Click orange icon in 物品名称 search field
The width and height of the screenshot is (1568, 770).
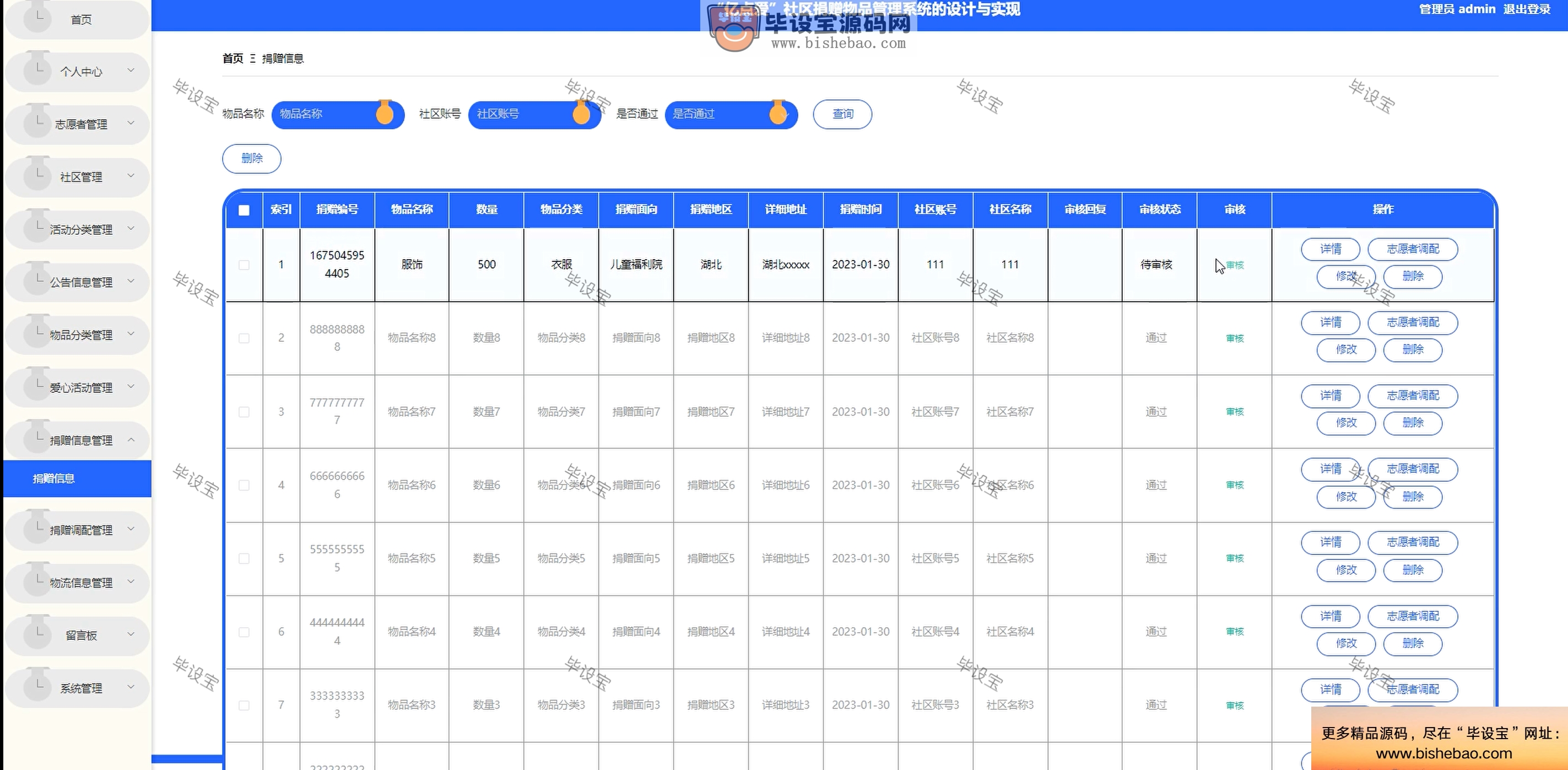click(385, 112)
